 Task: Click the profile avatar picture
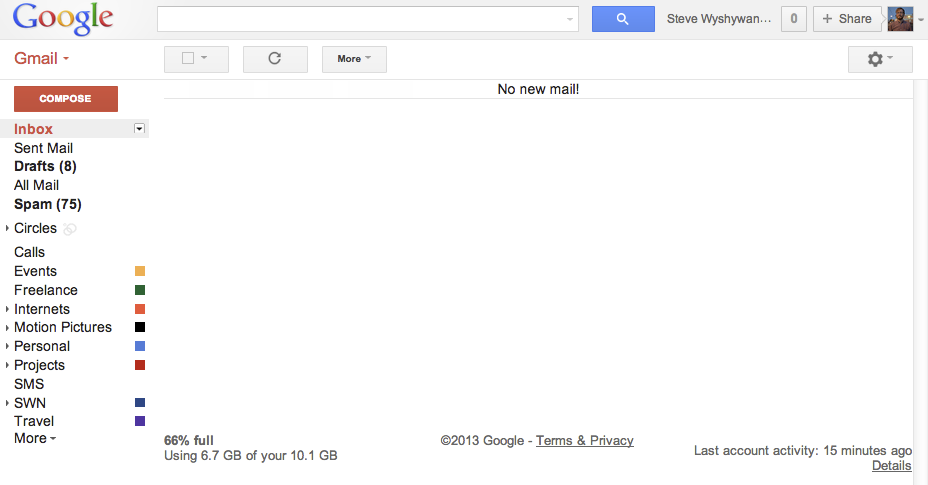(900, 19)
